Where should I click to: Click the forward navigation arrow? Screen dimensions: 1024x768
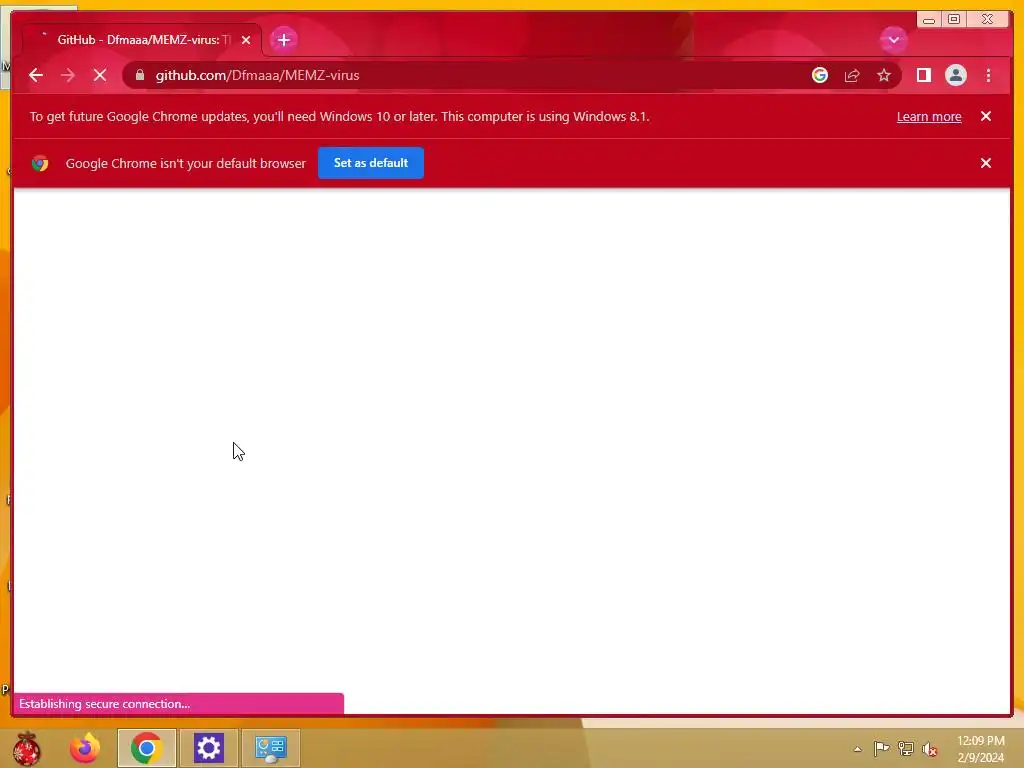click(x=68, y=75)
